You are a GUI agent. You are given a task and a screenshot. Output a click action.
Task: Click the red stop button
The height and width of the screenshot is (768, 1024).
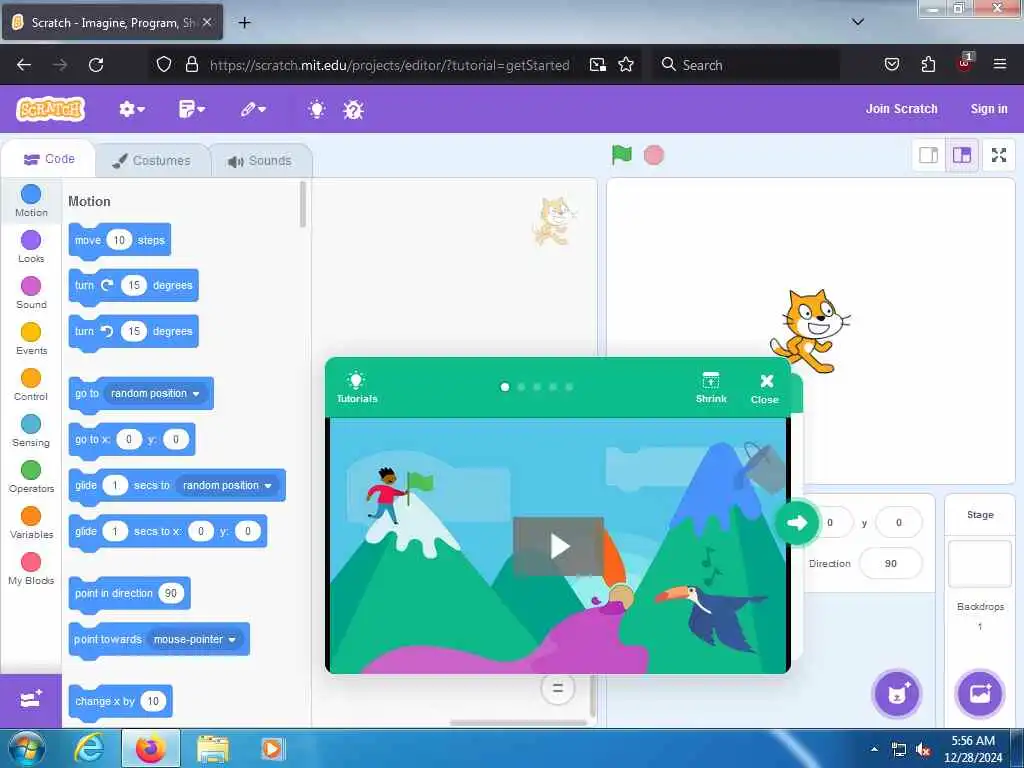(654, 155)
